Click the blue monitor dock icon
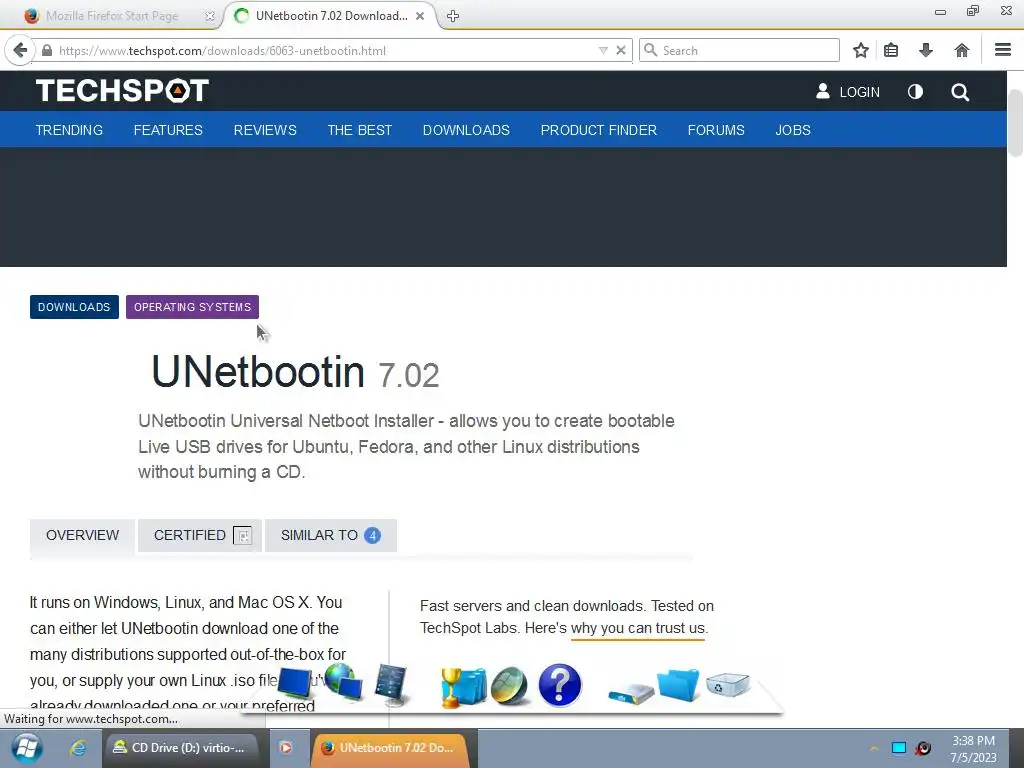1024x768 pixels. [x=295, y=683]
